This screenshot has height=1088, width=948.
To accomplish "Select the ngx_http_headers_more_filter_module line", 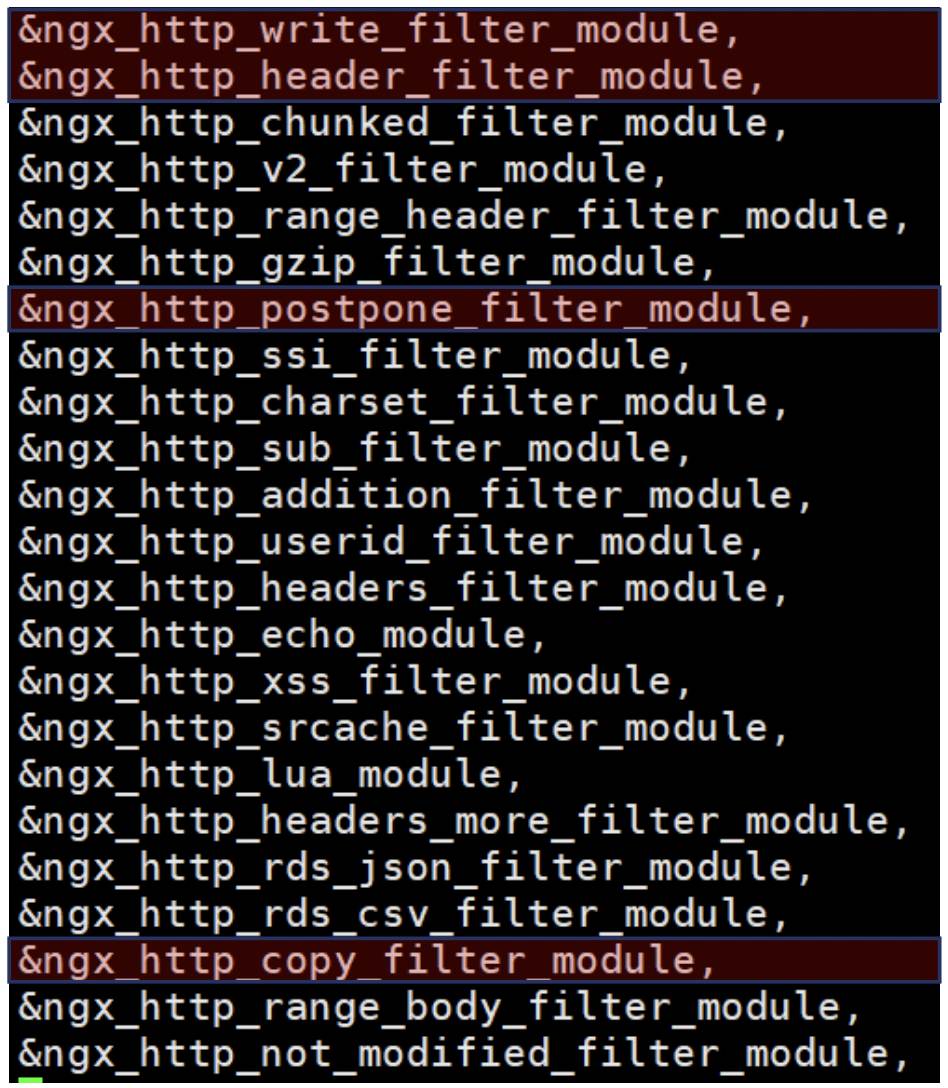I will (x=464, y=822).
